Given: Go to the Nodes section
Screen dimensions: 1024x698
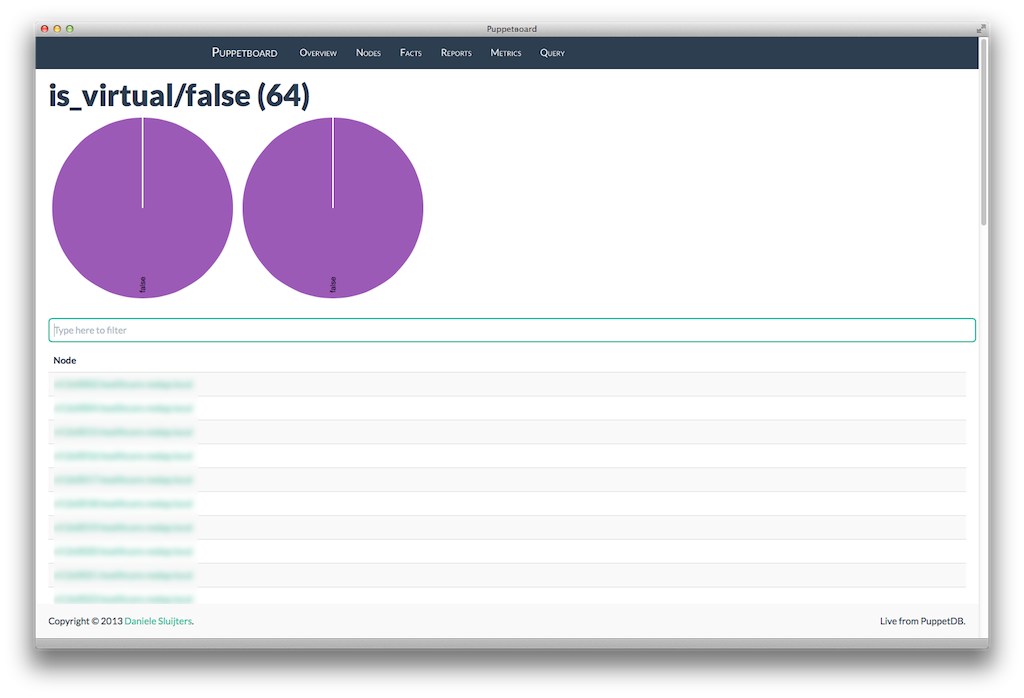Looking at the screenshot, I should click(368, 53).
